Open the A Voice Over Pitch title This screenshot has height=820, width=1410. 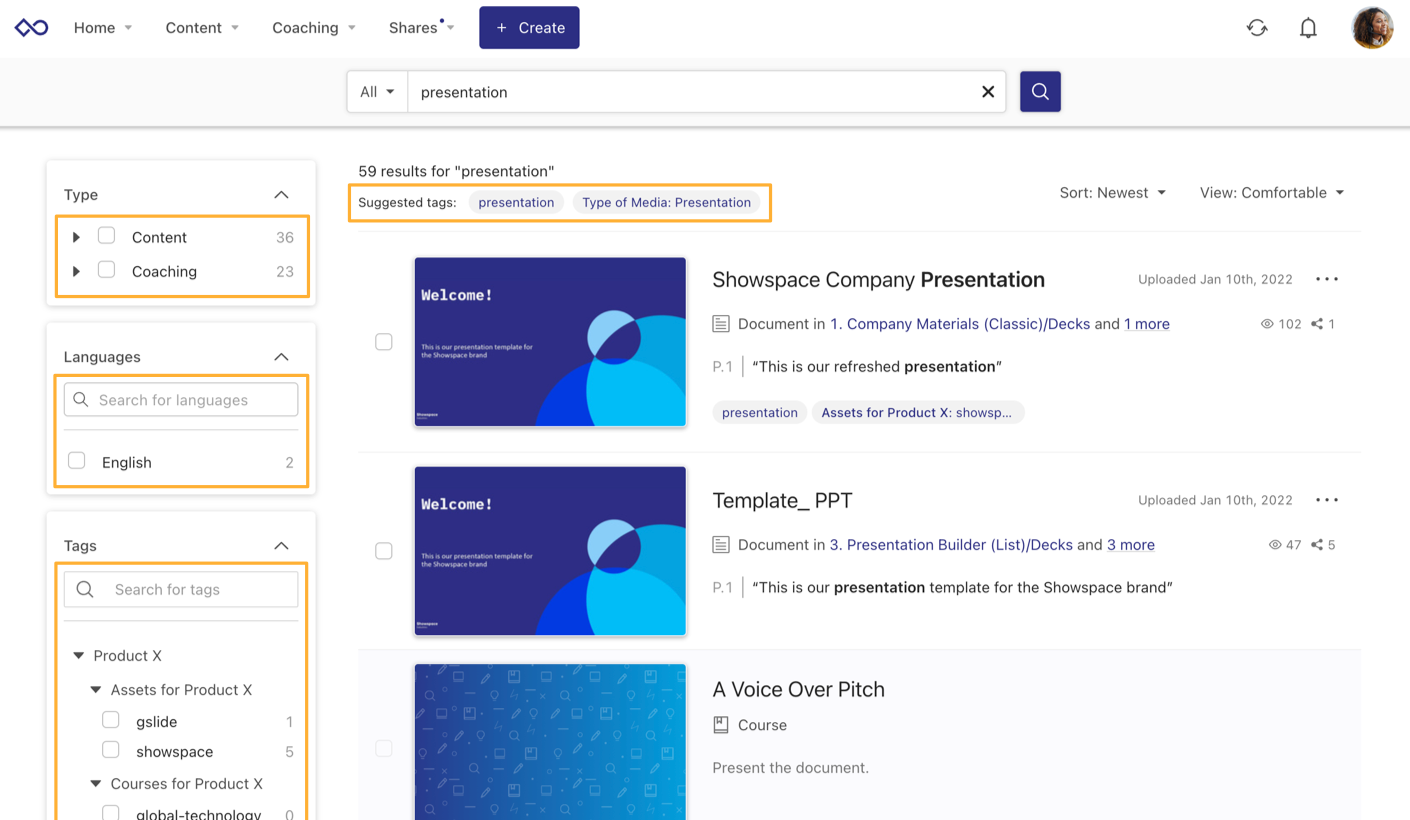point(798,689)
